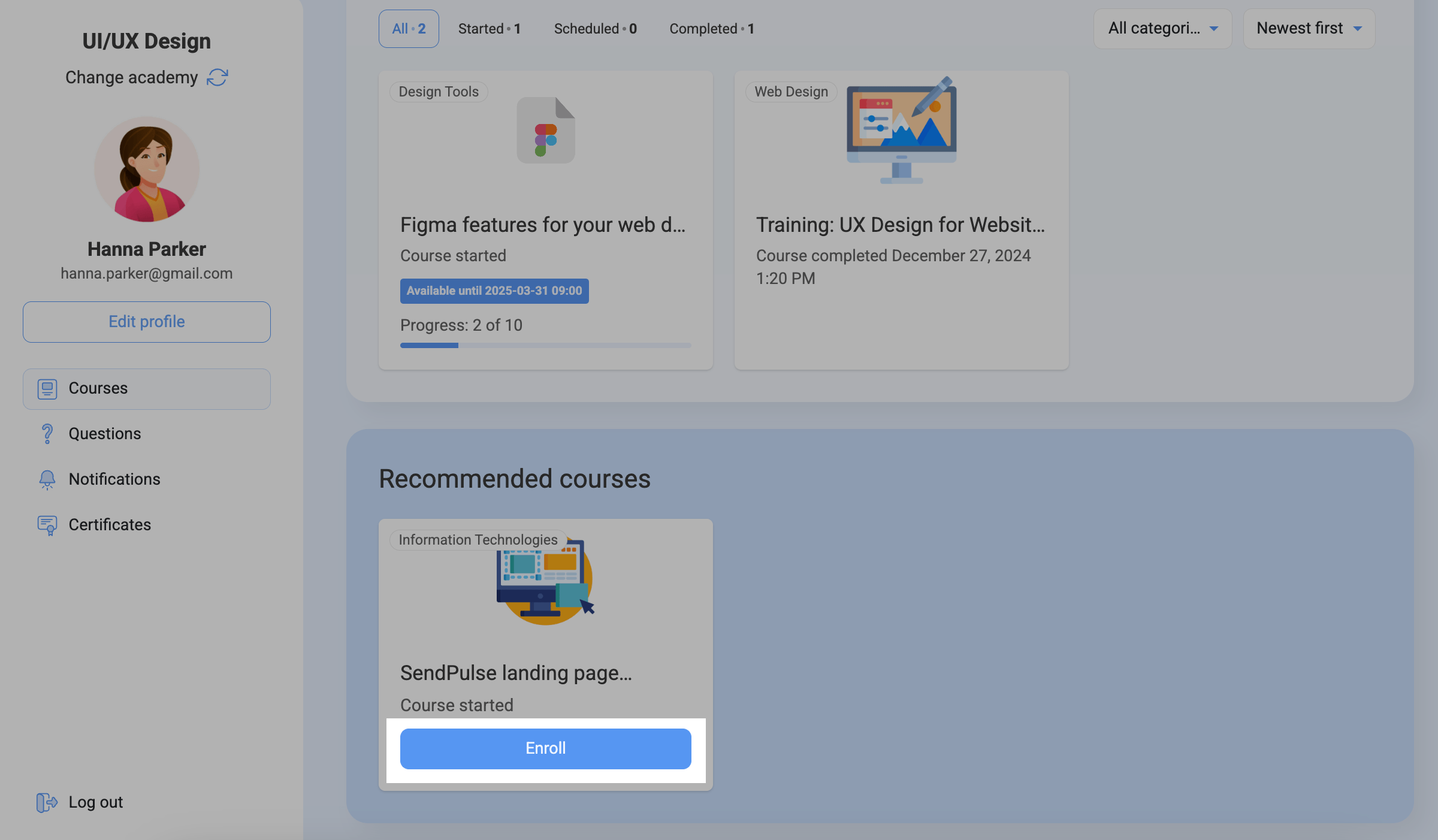Click the Figma course progress bar

(545, 345)
